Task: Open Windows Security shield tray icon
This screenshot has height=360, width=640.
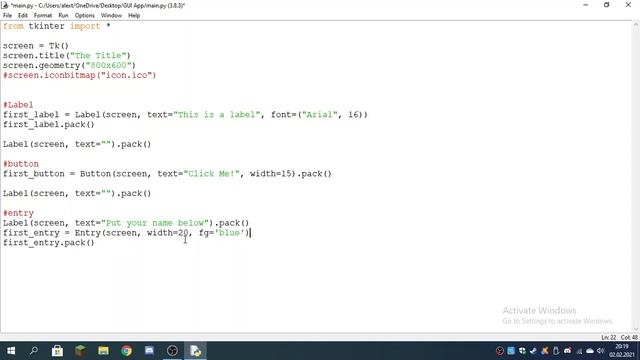Action: 522,351
